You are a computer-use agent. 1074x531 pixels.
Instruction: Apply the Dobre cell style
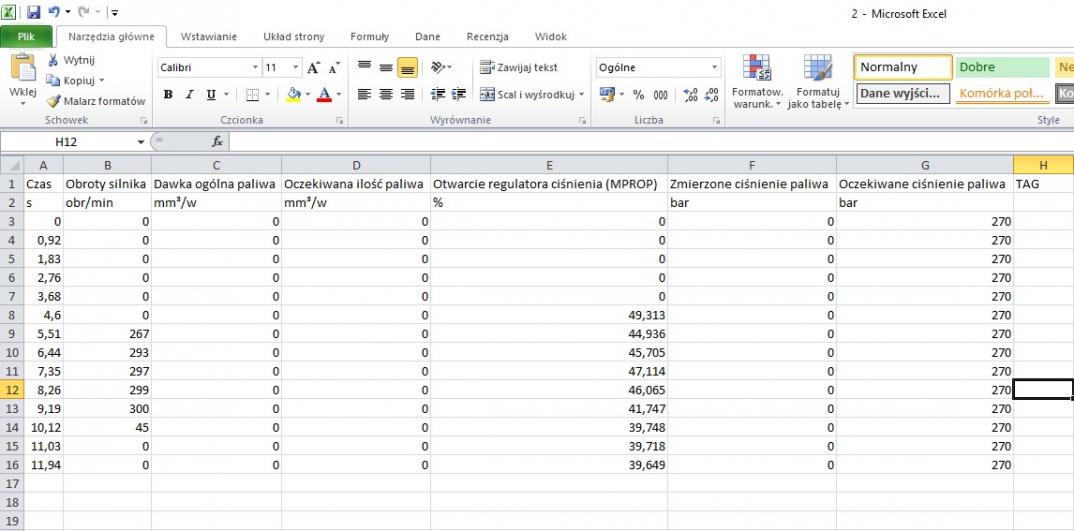(999, 68)
